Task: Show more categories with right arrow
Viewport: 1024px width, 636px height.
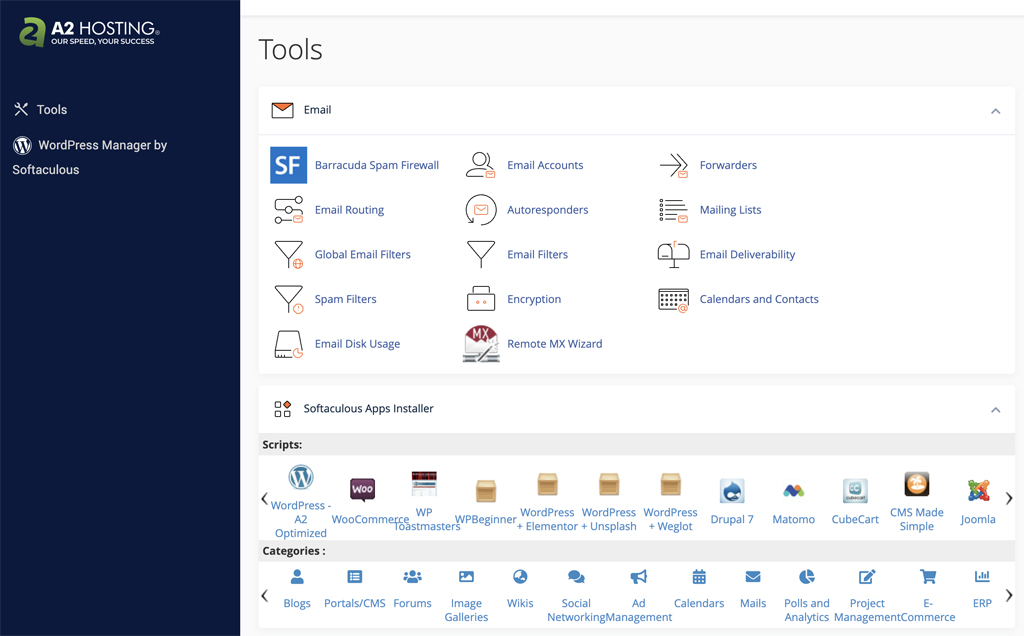Action: pyautogui.click(x=1009, y=596)
